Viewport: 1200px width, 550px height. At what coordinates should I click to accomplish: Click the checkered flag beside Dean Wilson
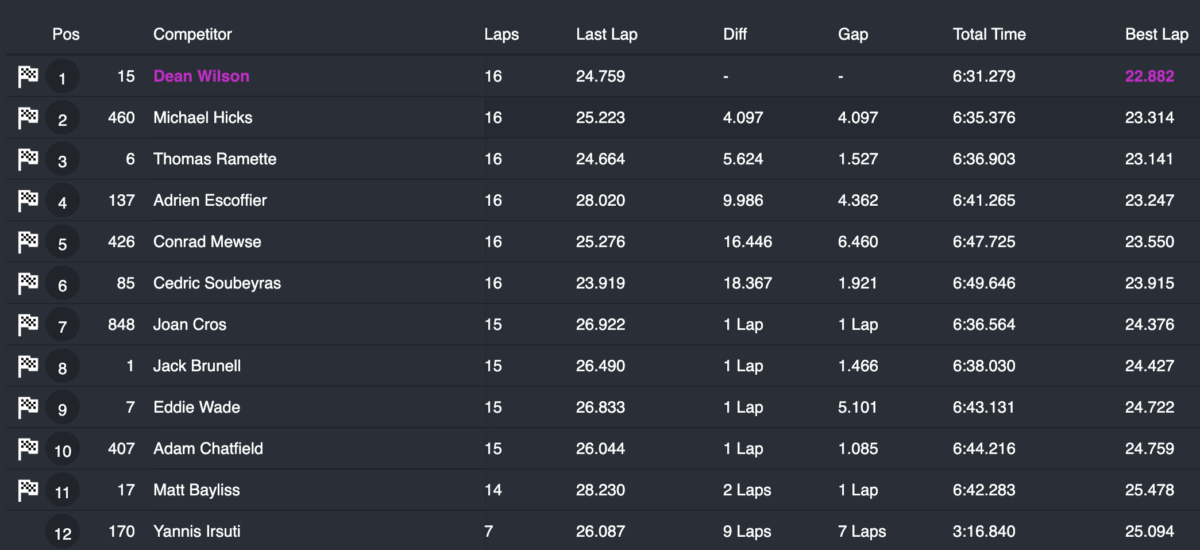(28, 76)
